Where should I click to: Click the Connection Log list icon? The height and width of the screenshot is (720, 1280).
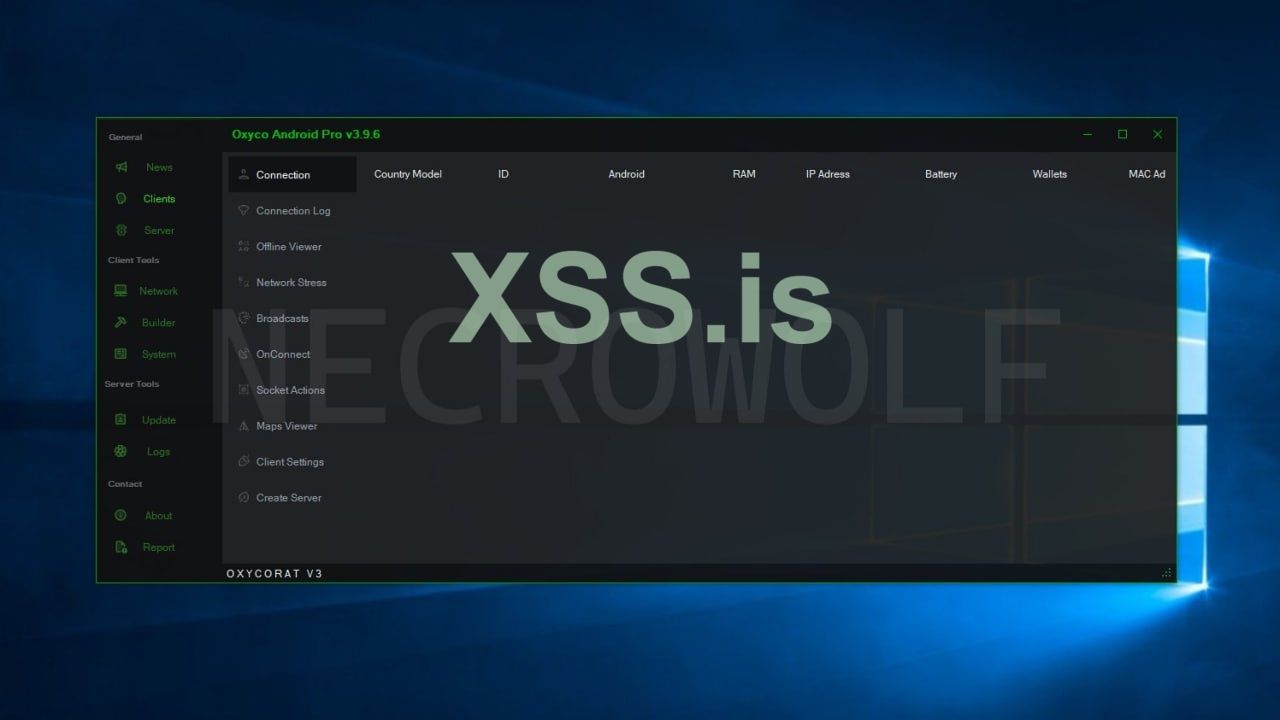point(243,210)
